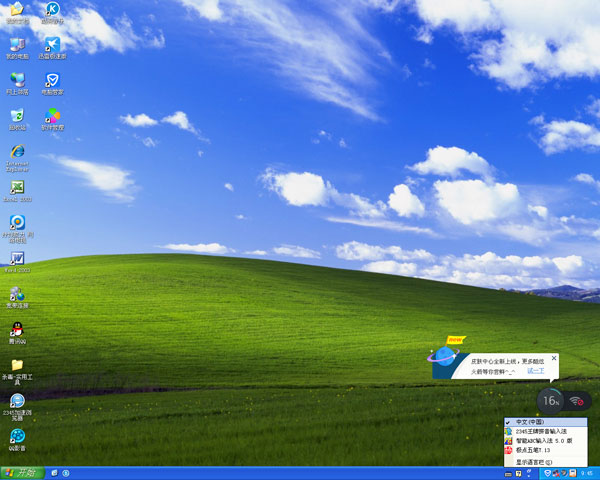Close the skin center notification popup
The width and height of the screenshot is (600, 480).
[554, 358]
